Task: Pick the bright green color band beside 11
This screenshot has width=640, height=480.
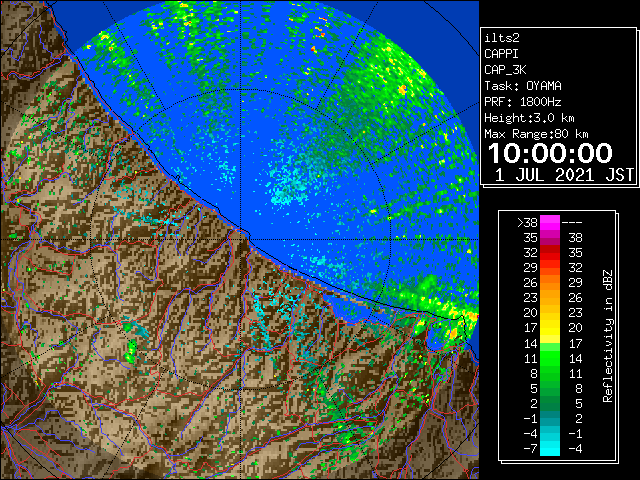Action: coord(550,358)
